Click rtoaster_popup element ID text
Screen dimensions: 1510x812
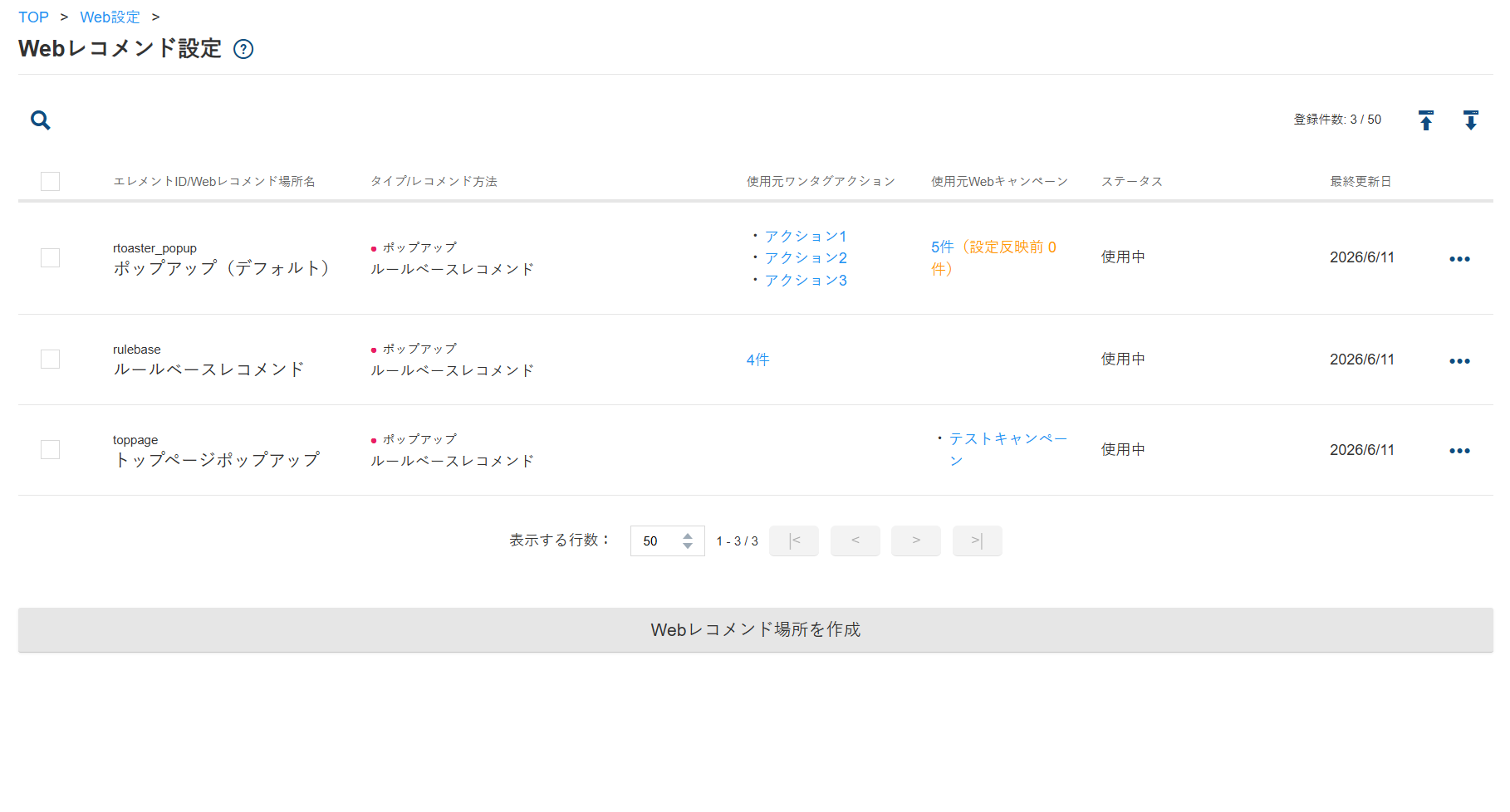click(154, 248)
